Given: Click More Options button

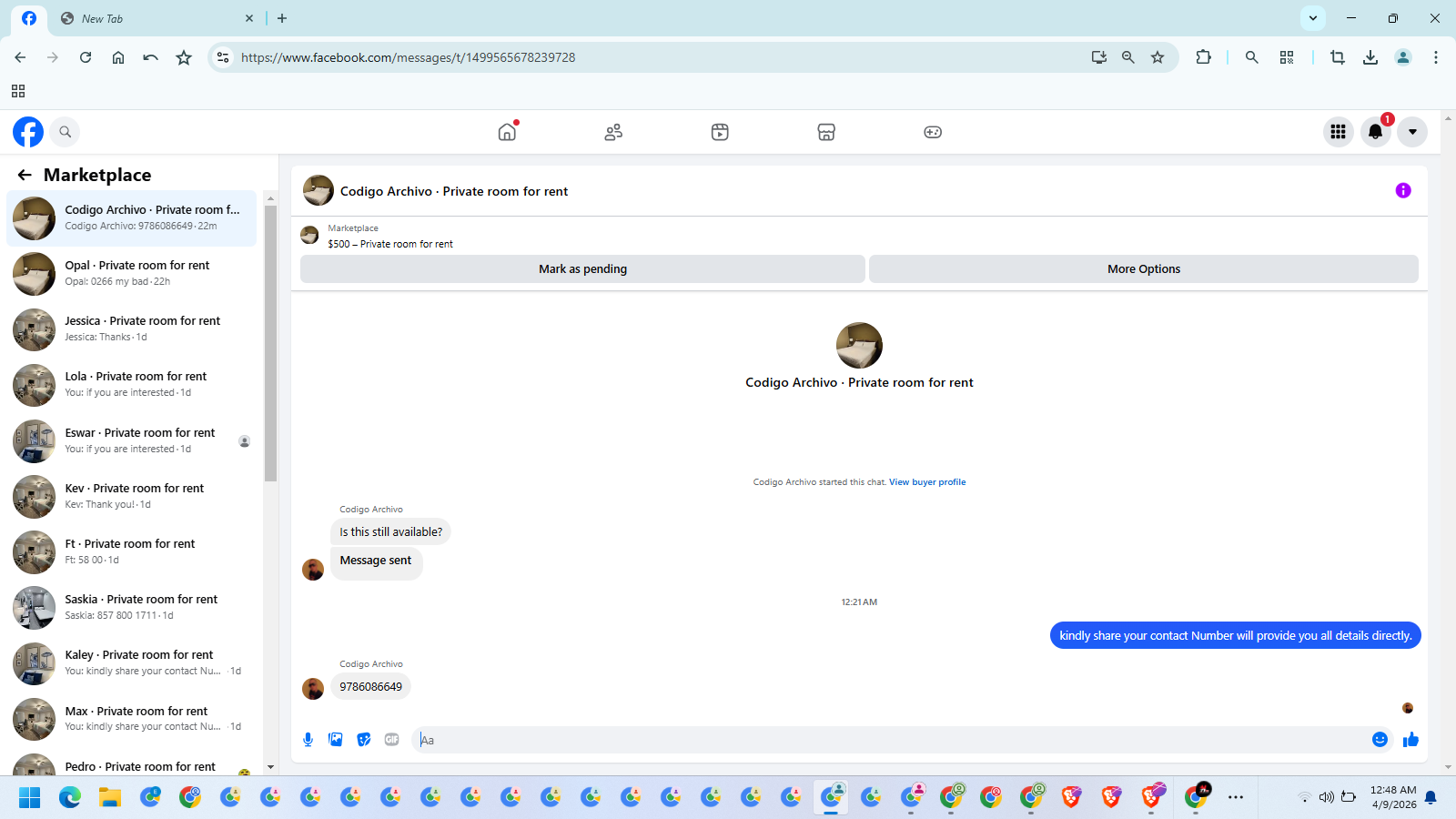Looking at the screenshot, I should click(x=1144, y=268).
